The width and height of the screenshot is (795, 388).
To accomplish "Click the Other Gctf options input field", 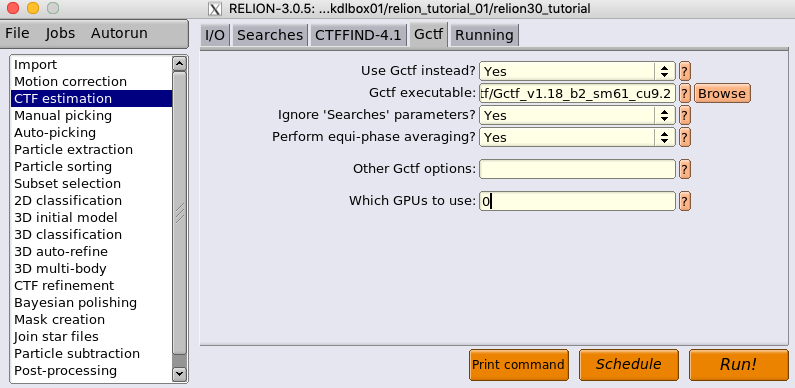I will click(x=577, y=169).
